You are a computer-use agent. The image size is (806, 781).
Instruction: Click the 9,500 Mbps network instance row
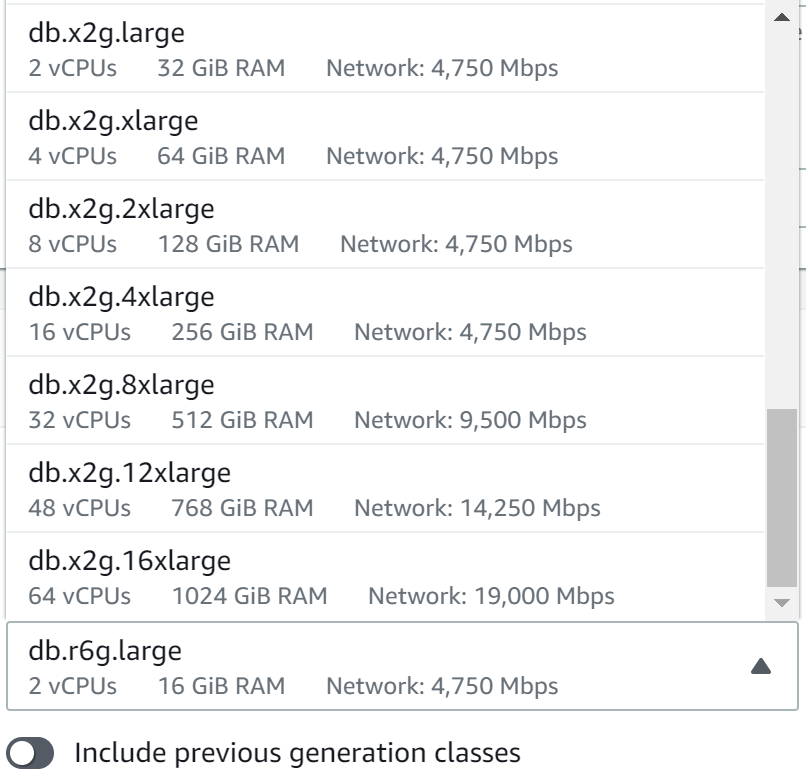[386, 401]
